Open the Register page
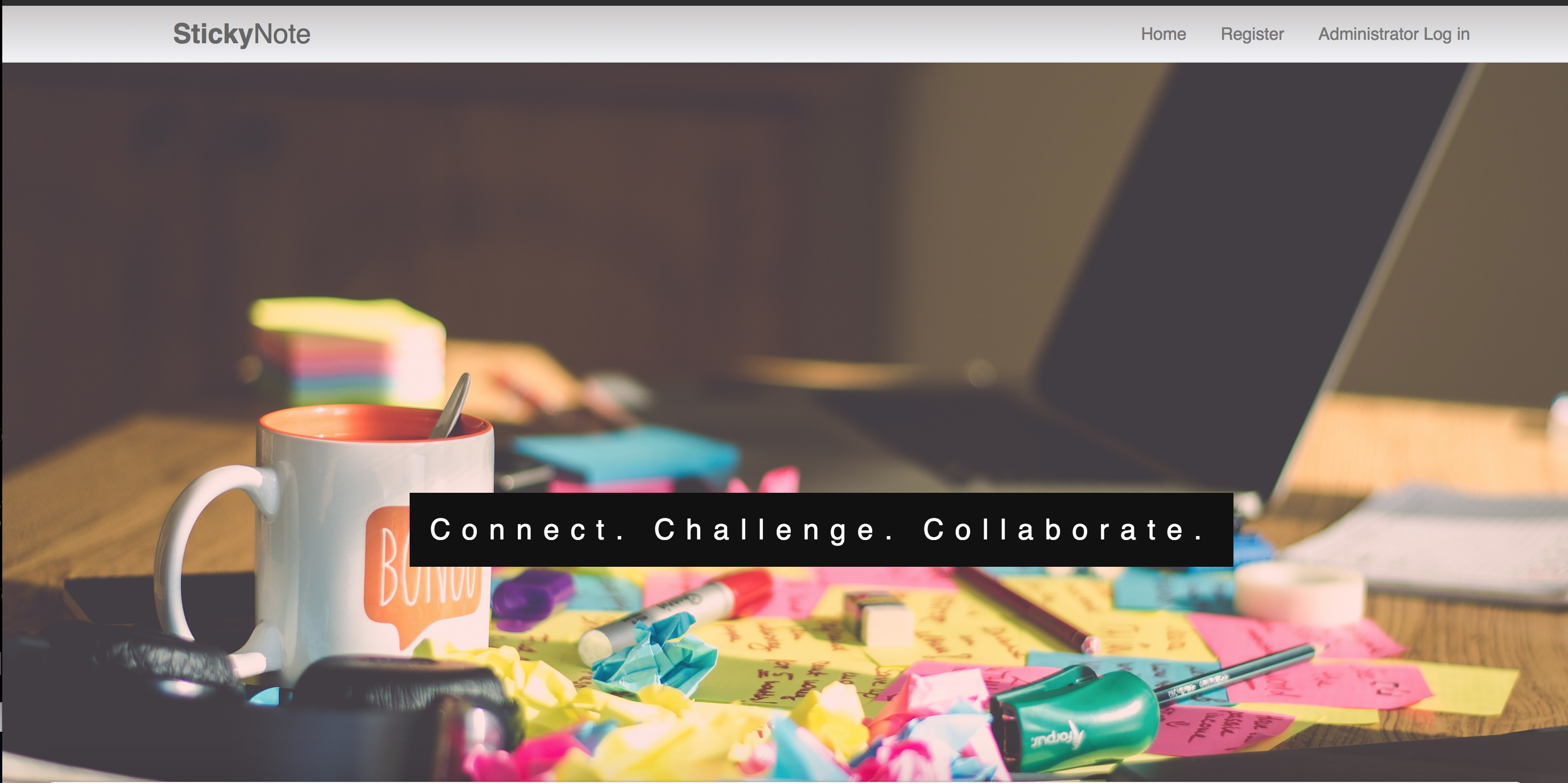The width and height of the screenshot is (1568, 783). pos(1252,34)
